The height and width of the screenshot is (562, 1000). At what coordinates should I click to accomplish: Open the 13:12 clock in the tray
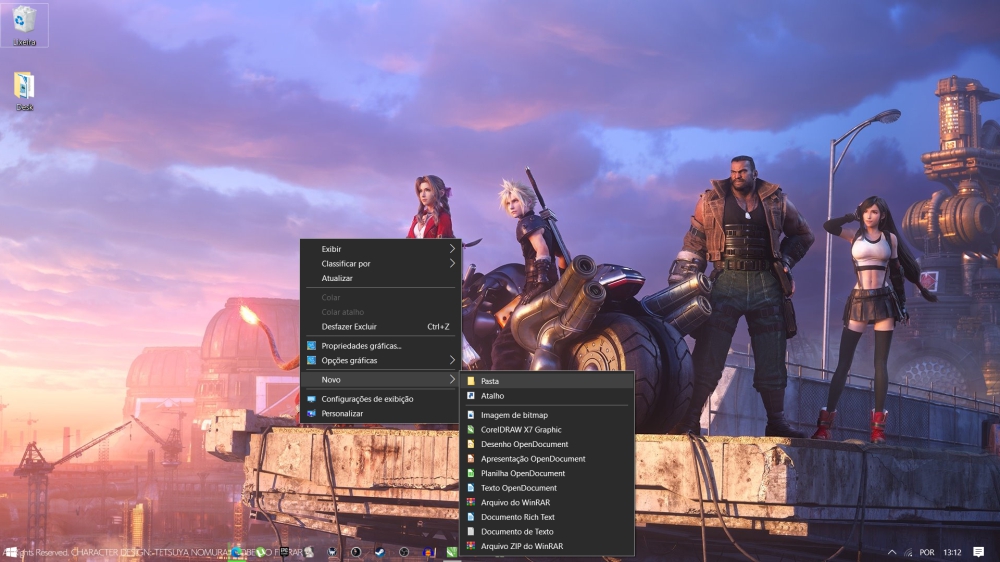click(x=952, y=552)
